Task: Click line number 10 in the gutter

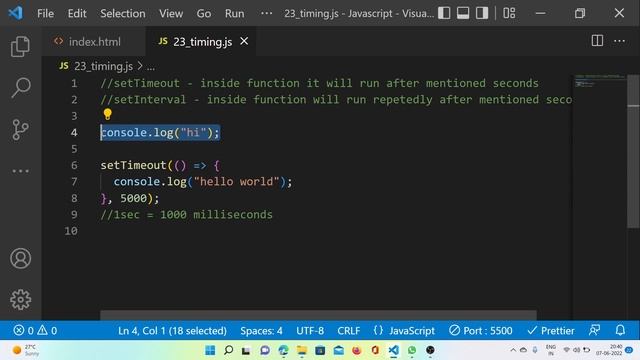Action: pyautogui.click(x=71, y=231)
